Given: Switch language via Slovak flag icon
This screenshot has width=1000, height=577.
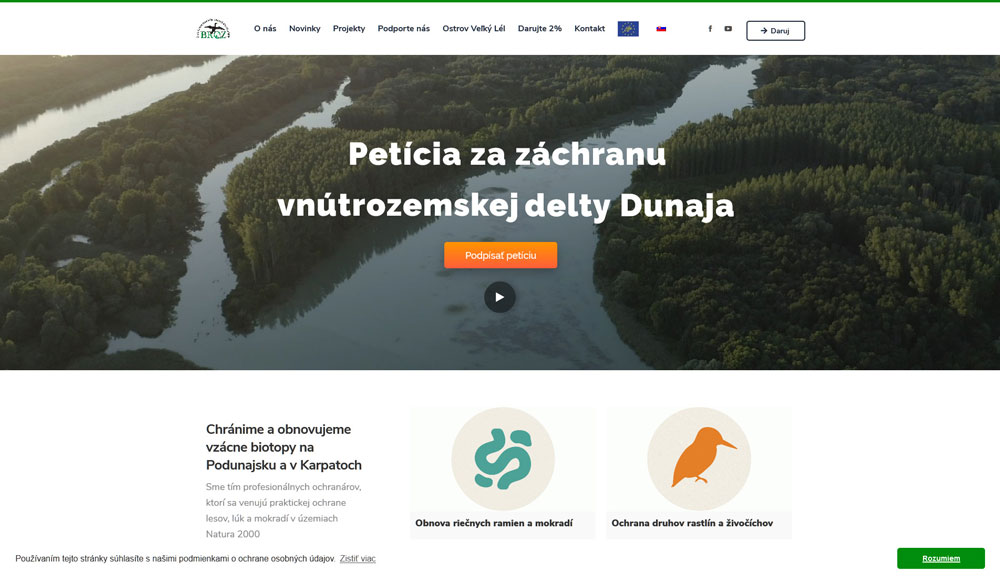Looking at the screenshot, I should click(x=661, y=29).
